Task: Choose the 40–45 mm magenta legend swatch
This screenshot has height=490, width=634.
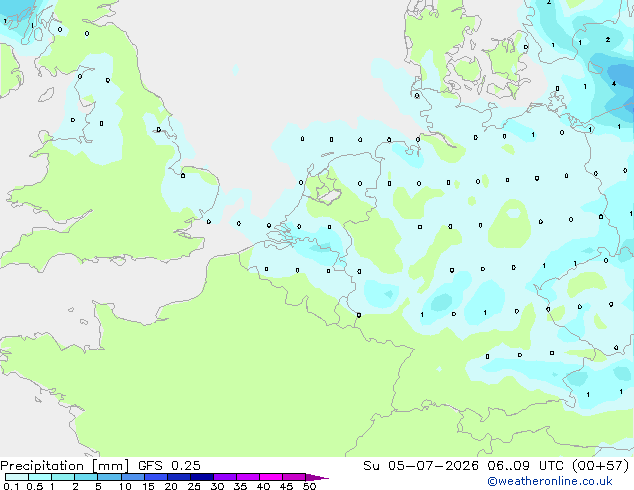Action: (x=271, y=477)
